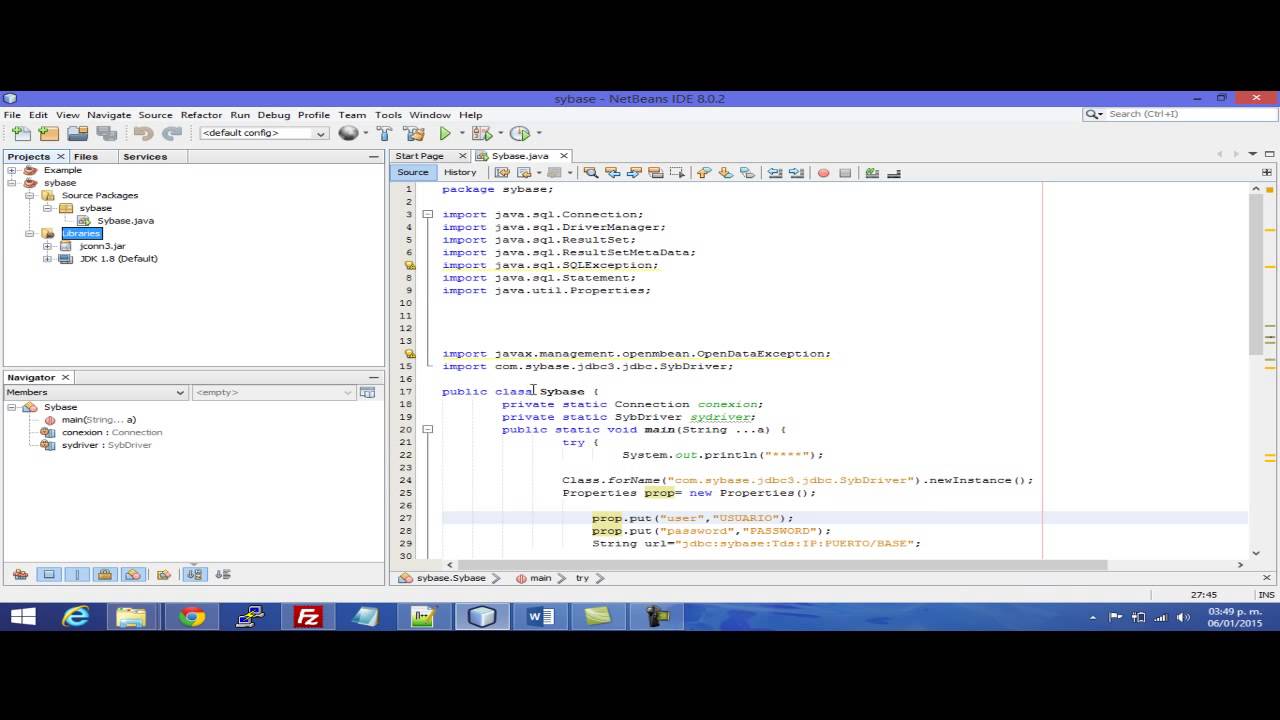Image resolution: width=1280 pixels, height=720 pixels.
Task: Click the Profile Project toolbar icon
Action: click(520, 133)
